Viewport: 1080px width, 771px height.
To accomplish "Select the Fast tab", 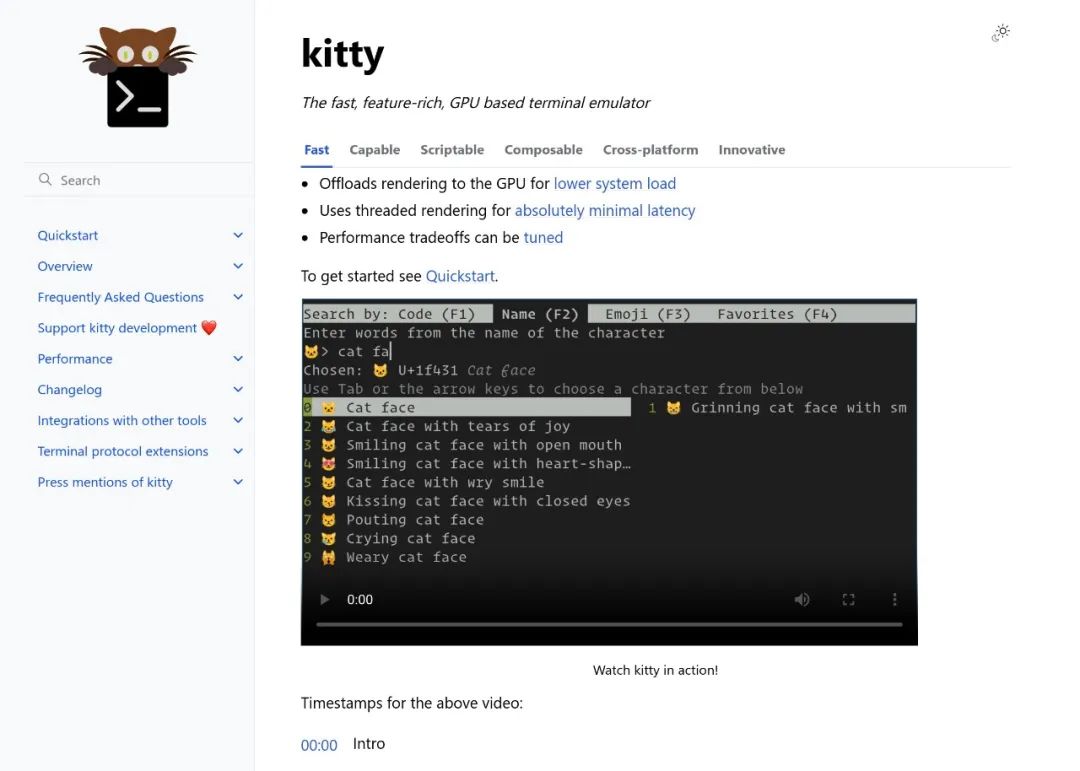I will click(x=317, y=150).
